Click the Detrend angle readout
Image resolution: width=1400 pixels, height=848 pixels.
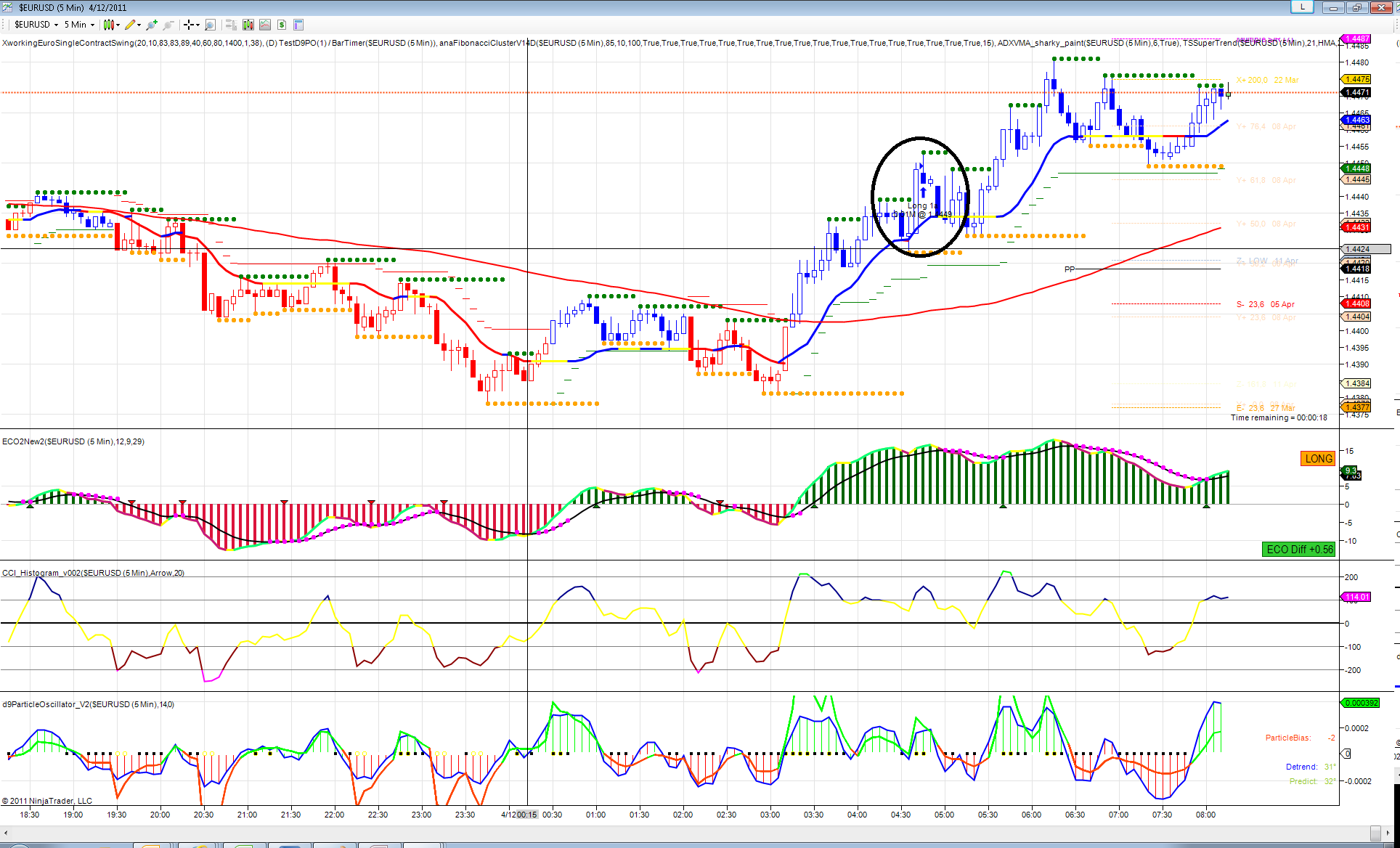pyautogui.click(x=1311, y=767)
